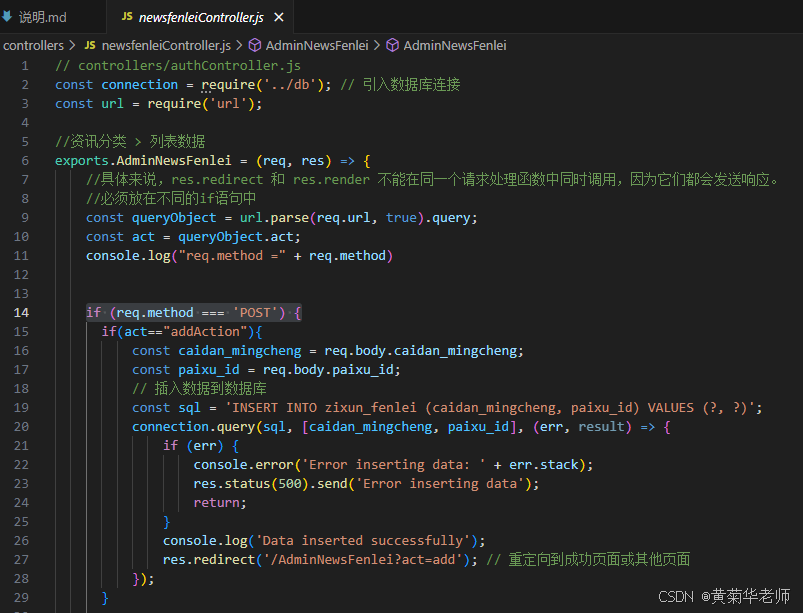Click line number 6 in the gutter
803x613 pixels.
[25, 160]
